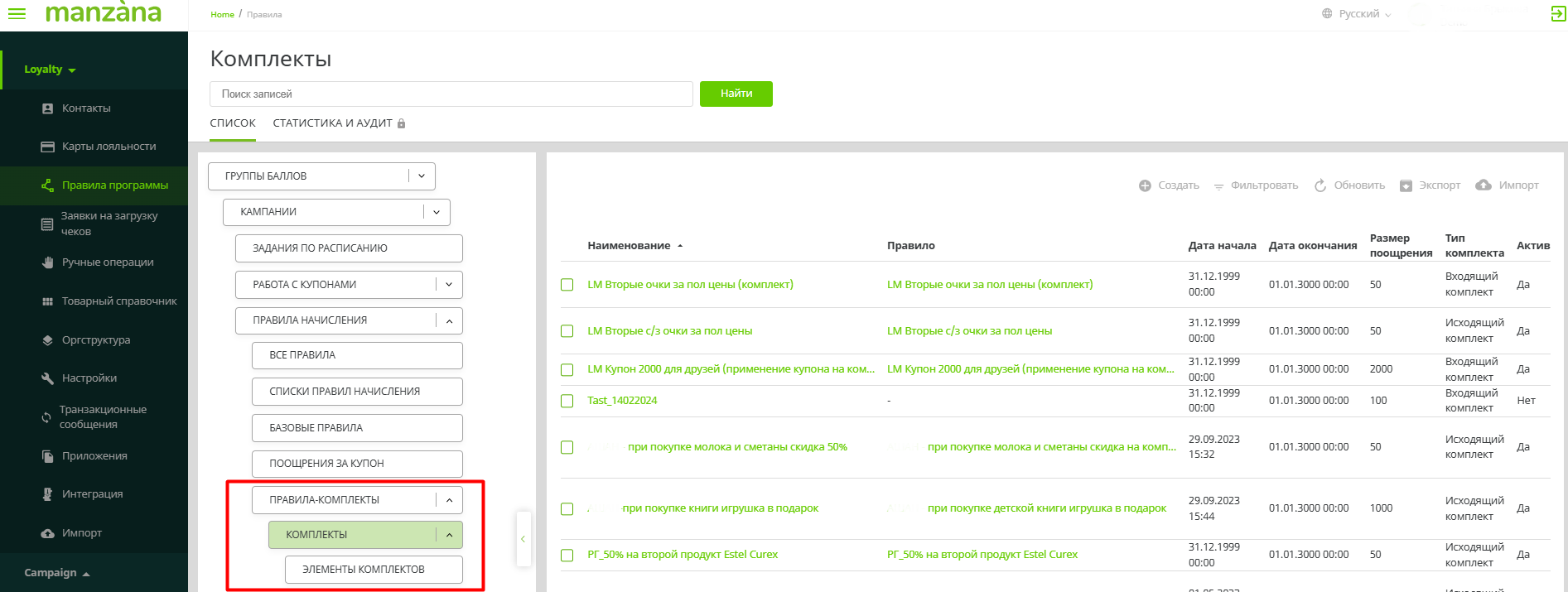Open the Русский language selector
The height and width of the screenshot is (592, 1568).
(1357, 14)
